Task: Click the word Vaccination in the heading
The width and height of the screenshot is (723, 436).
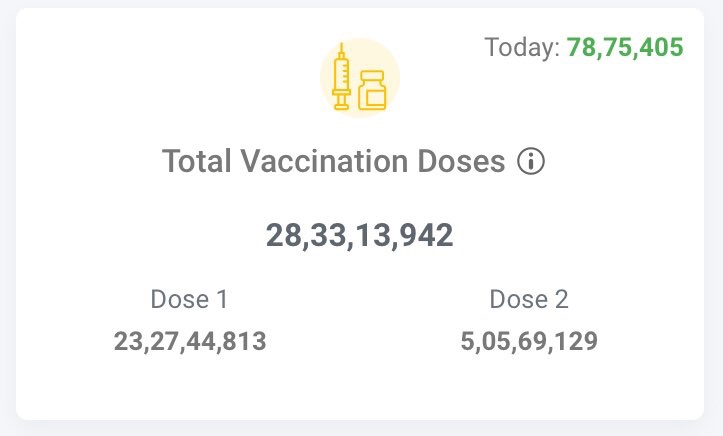Action: point(325,161)
